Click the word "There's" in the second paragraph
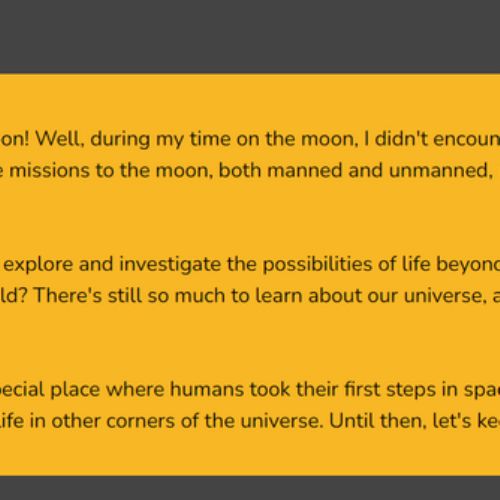The height and width of the screenshot is (500, 500). pyautogui.click(x=68, y=296)
